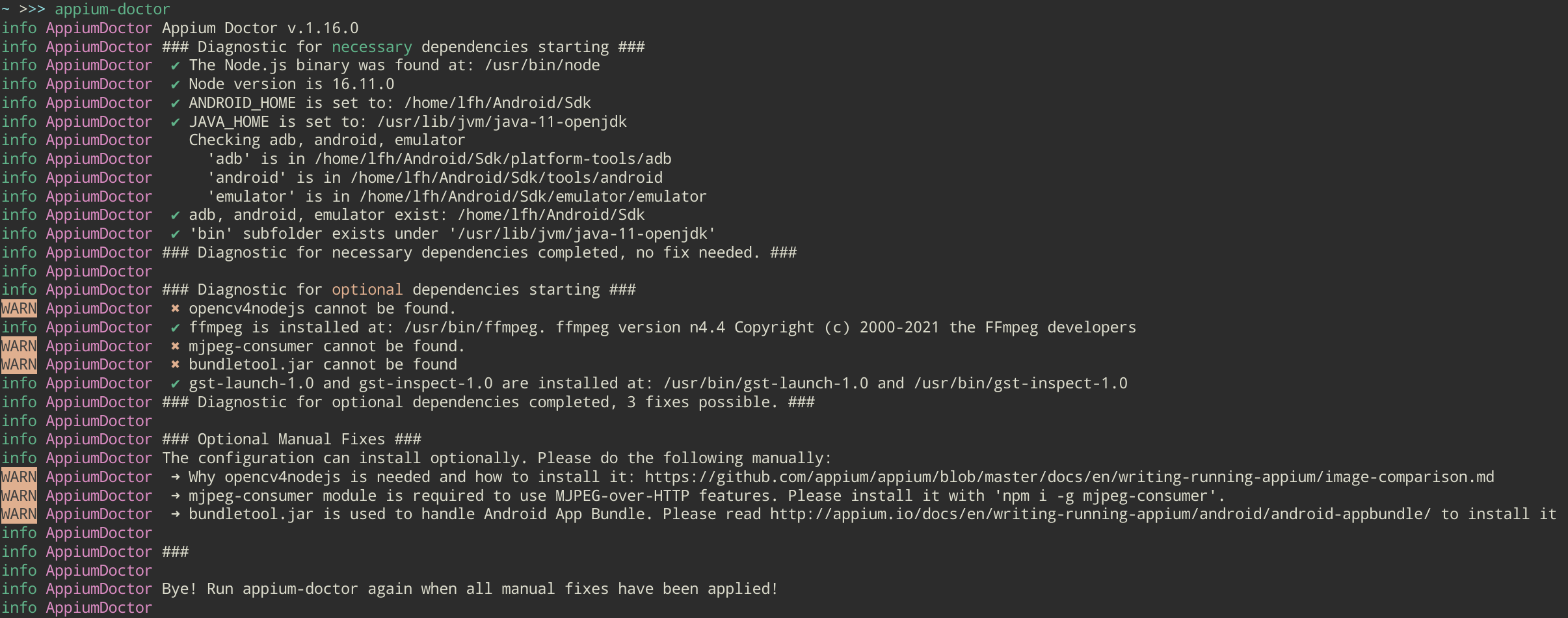Click the checkmark before "JAVA_HOME is set to"

(175, 122)
